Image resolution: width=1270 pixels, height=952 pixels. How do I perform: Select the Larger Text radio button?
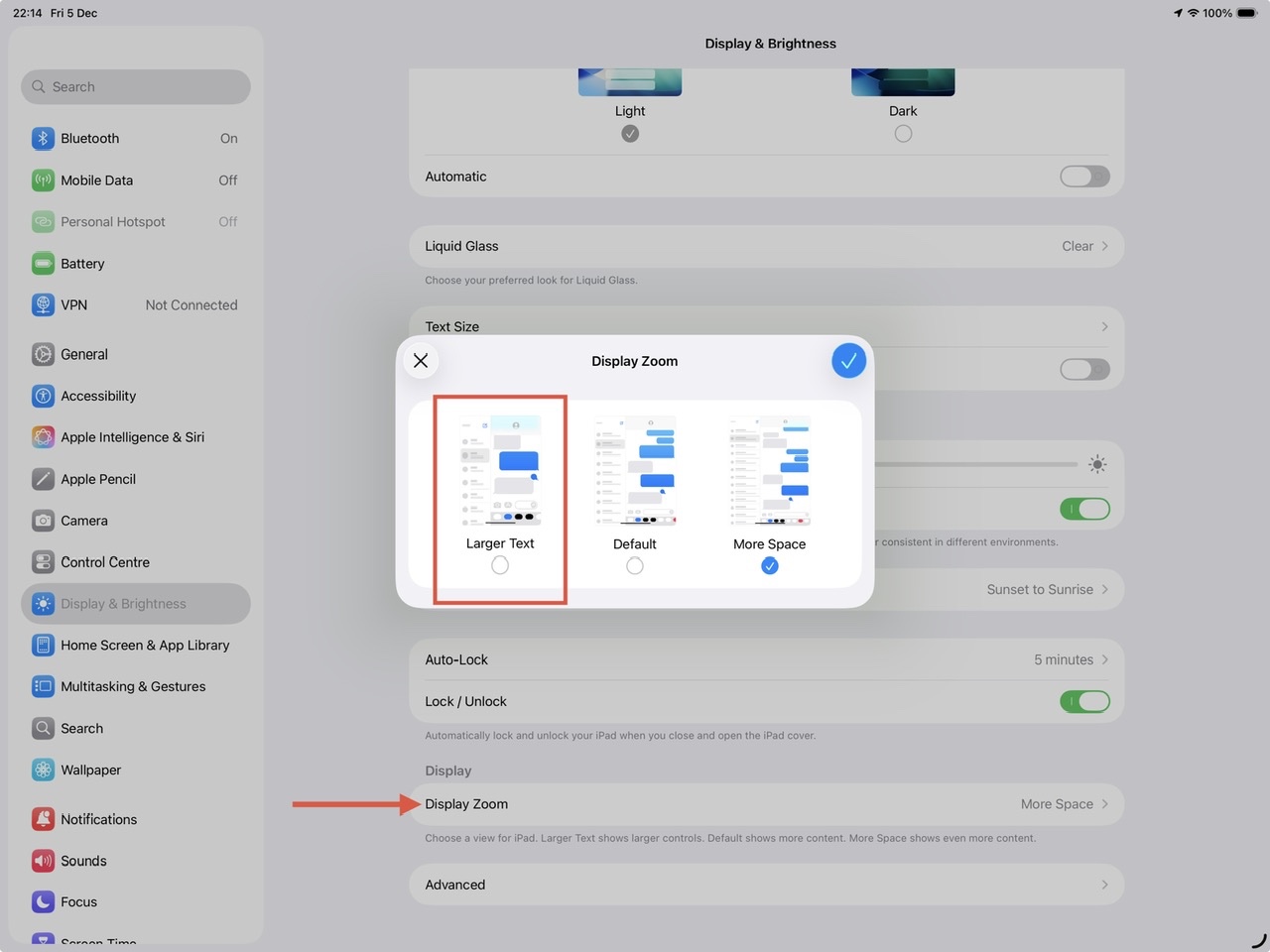(x=500, y=565)
